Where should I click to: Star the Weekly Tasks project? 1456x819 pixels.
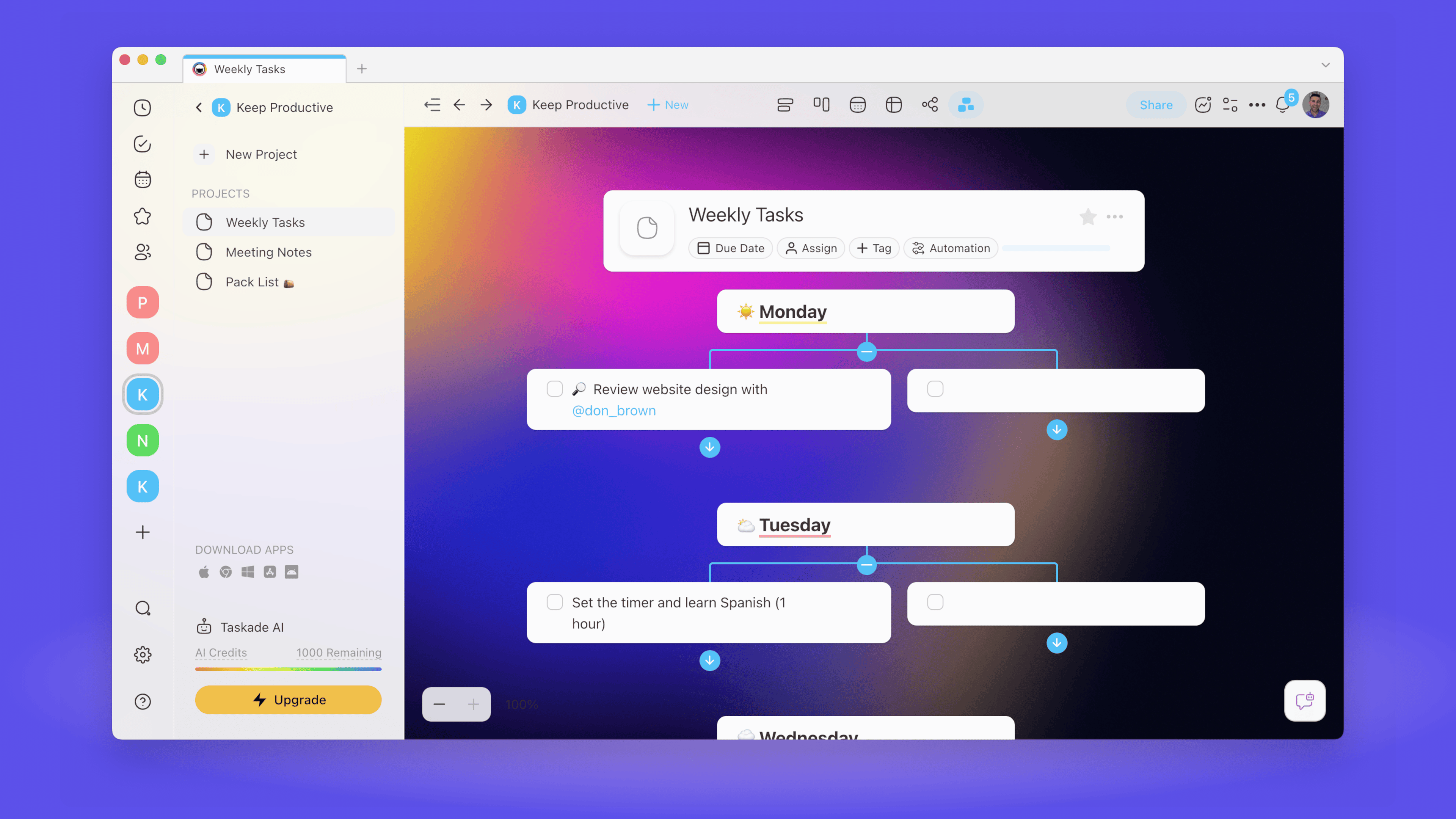tap(1087, 217)
